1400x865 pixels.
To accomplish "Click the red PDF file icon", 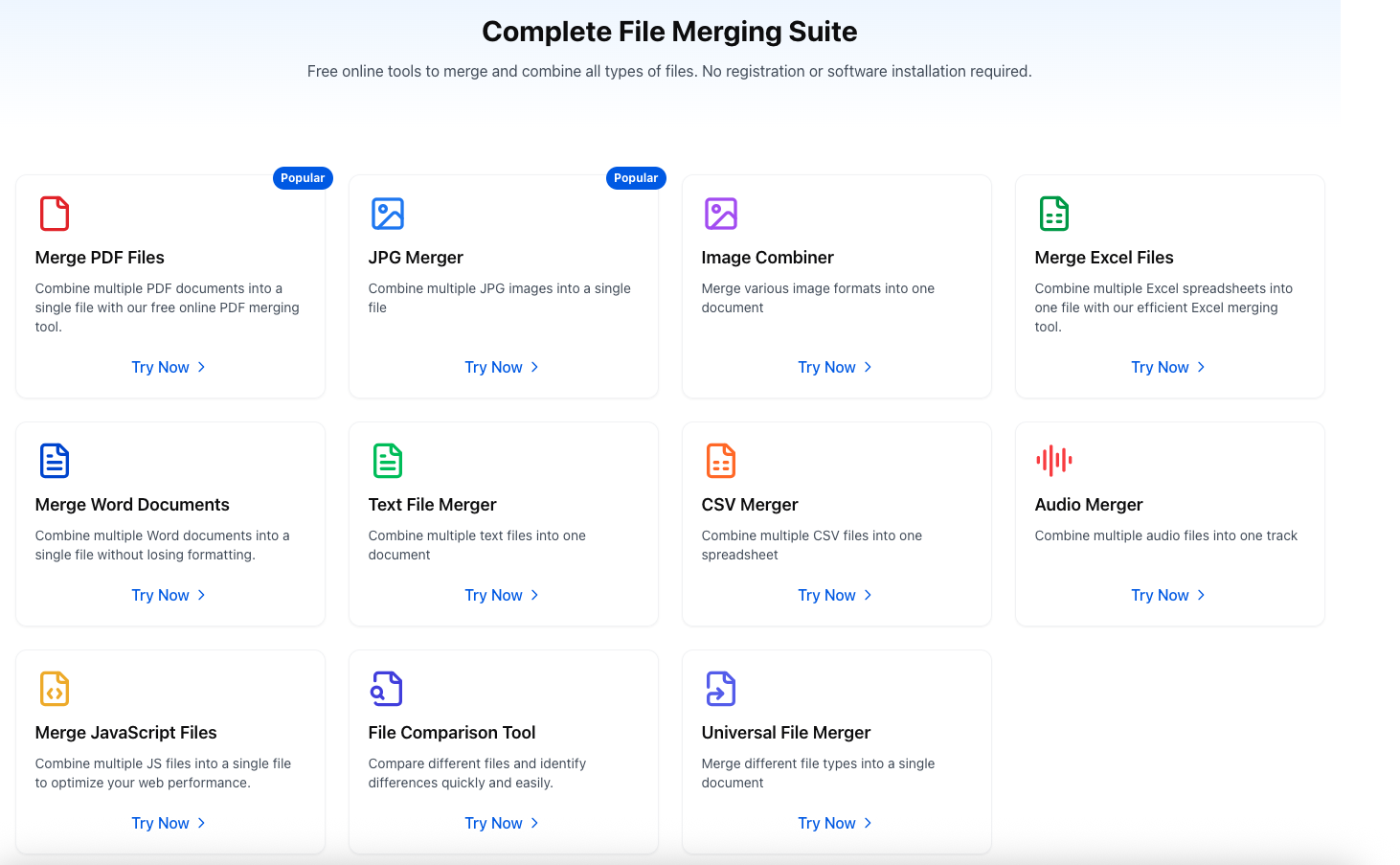I will pos(55,214).
